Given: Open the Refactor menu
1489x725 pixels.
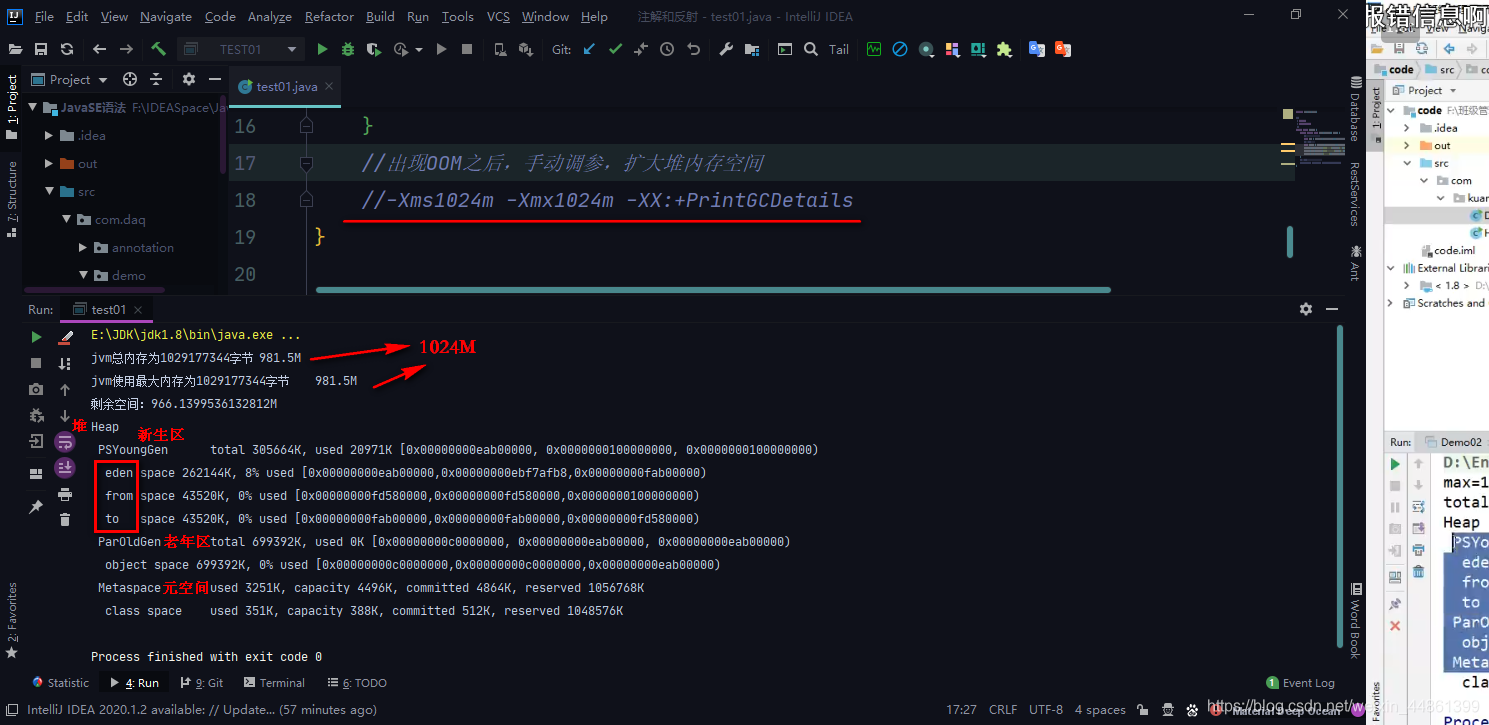Looking at the screenshot, I should pyautogui.click(x=329, y=17).
